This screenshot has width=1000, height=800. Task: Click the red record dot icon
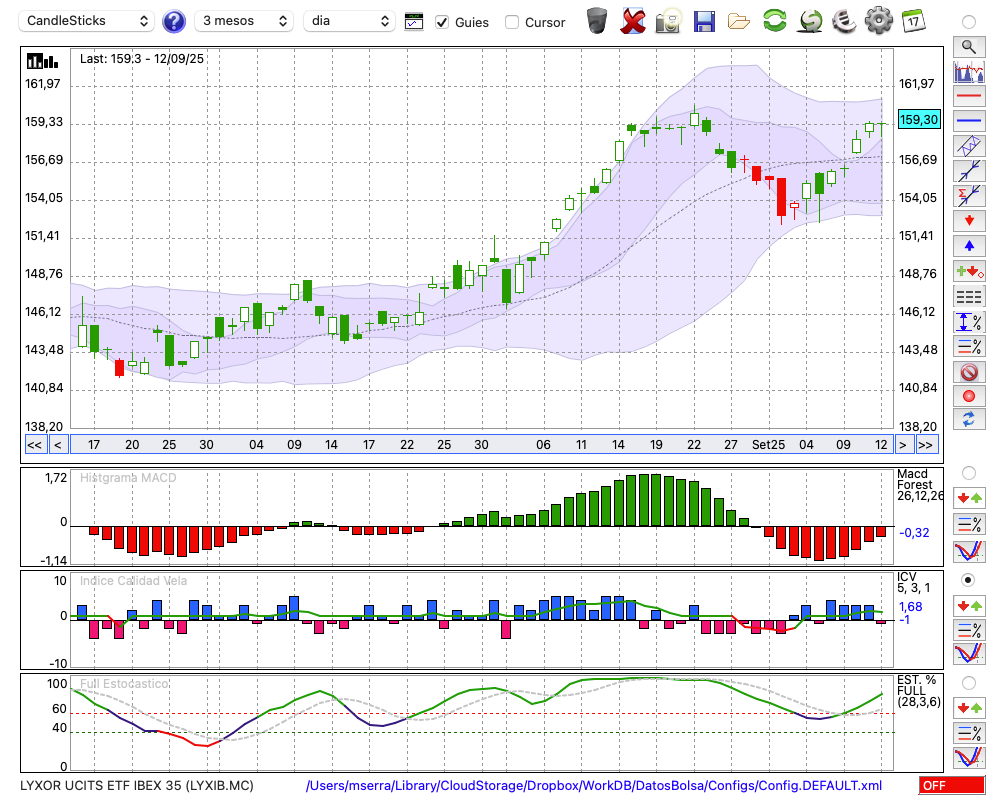[x=969, y=396]
